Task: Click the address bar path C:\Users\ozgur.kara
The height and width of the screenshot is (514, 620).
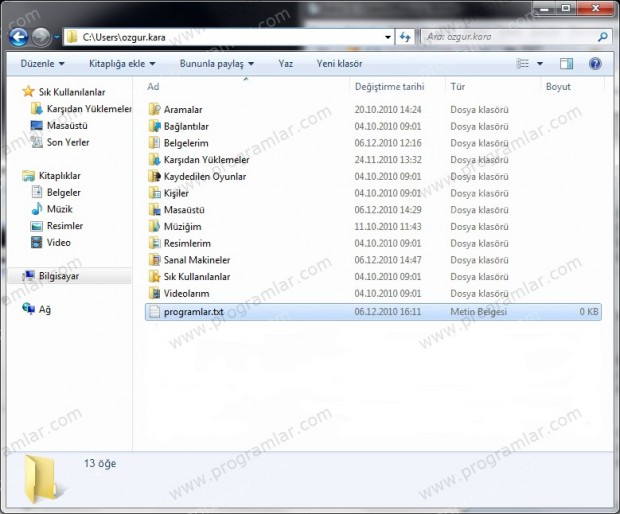Action: coord(124,38)
